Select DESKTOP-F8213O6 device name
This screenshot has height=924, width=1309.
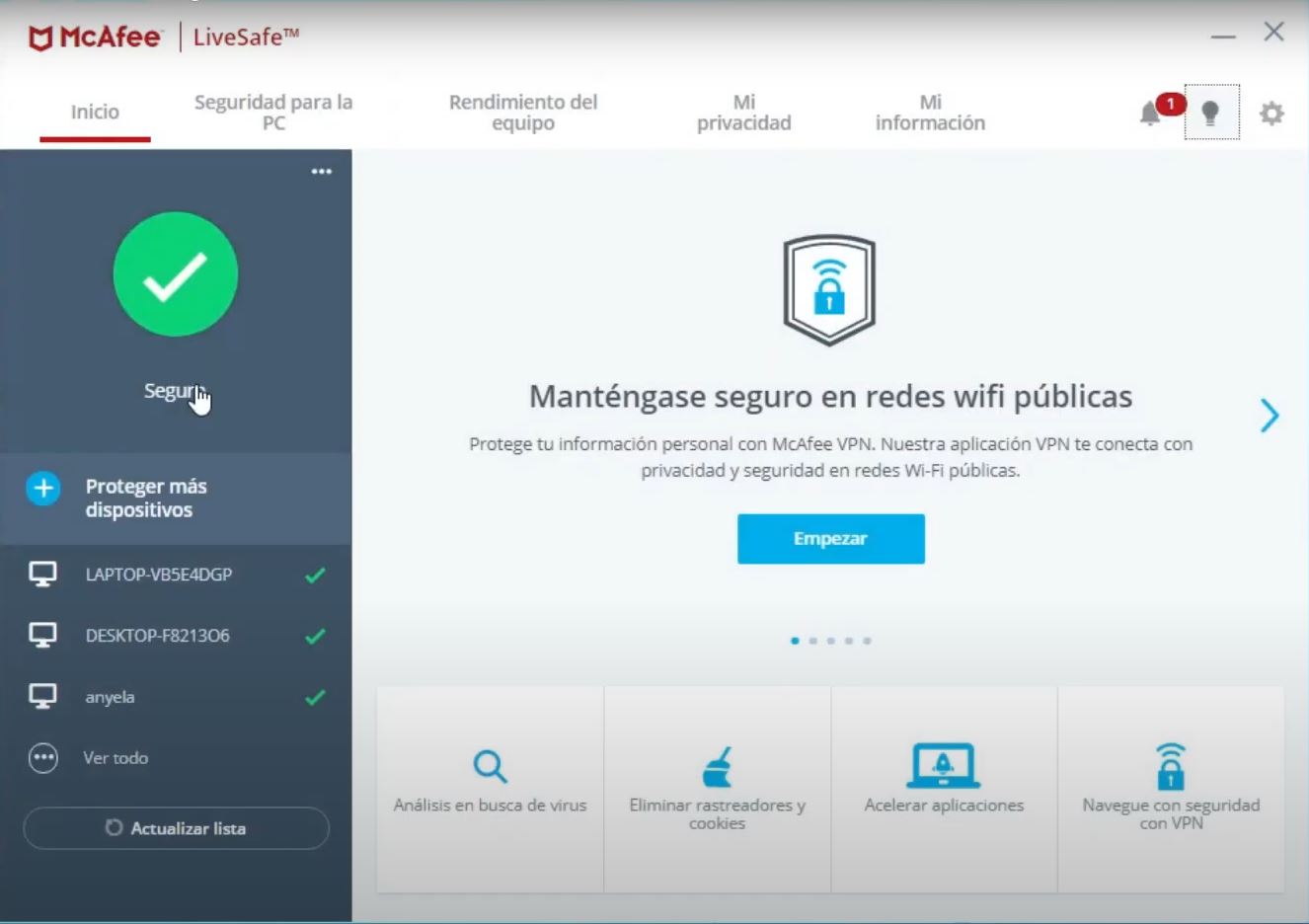[158, 636]
